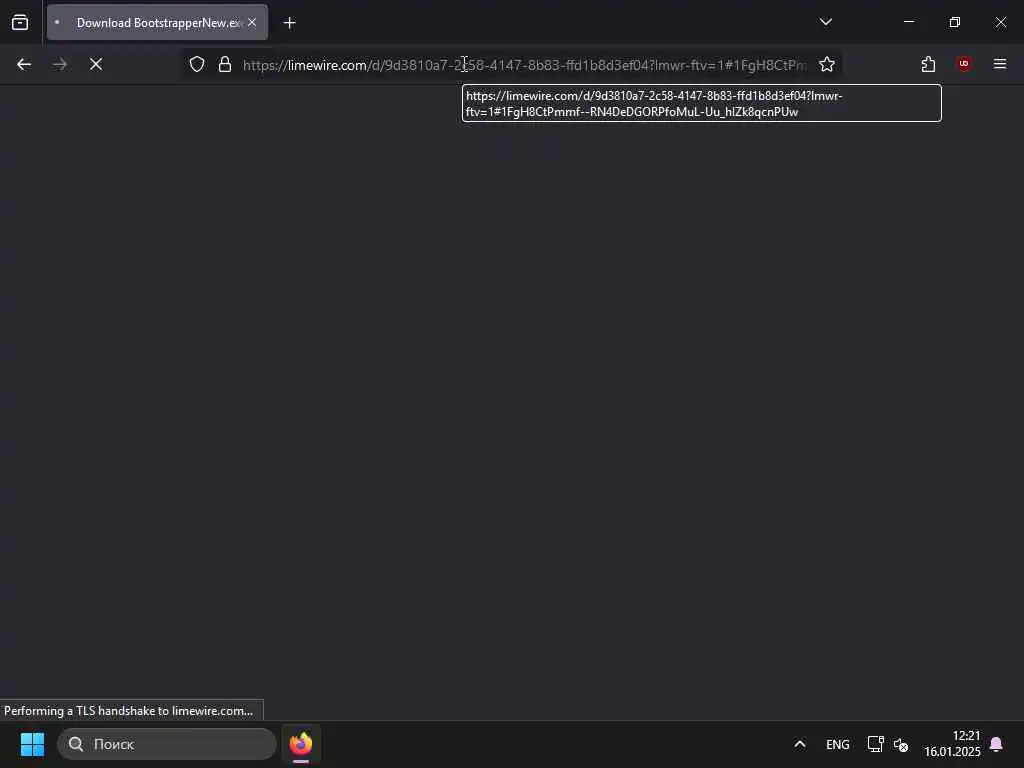Show hidden system tray icons
The image size is (1024, 768).
tap(799, 744)
